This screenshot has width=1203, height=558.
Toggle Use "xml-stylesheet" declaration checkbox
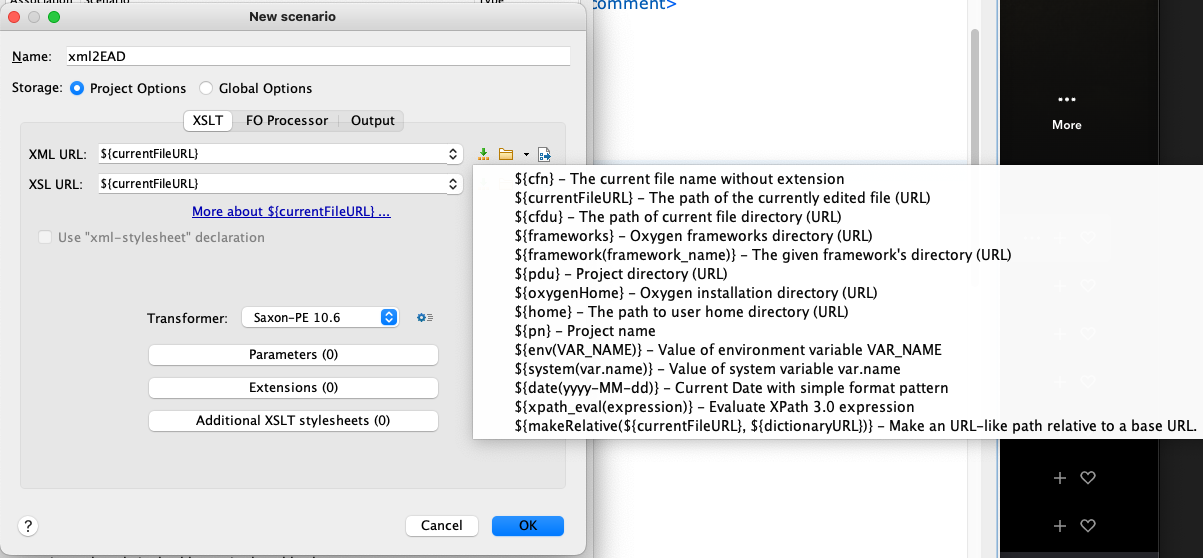(x=45, y=238)
